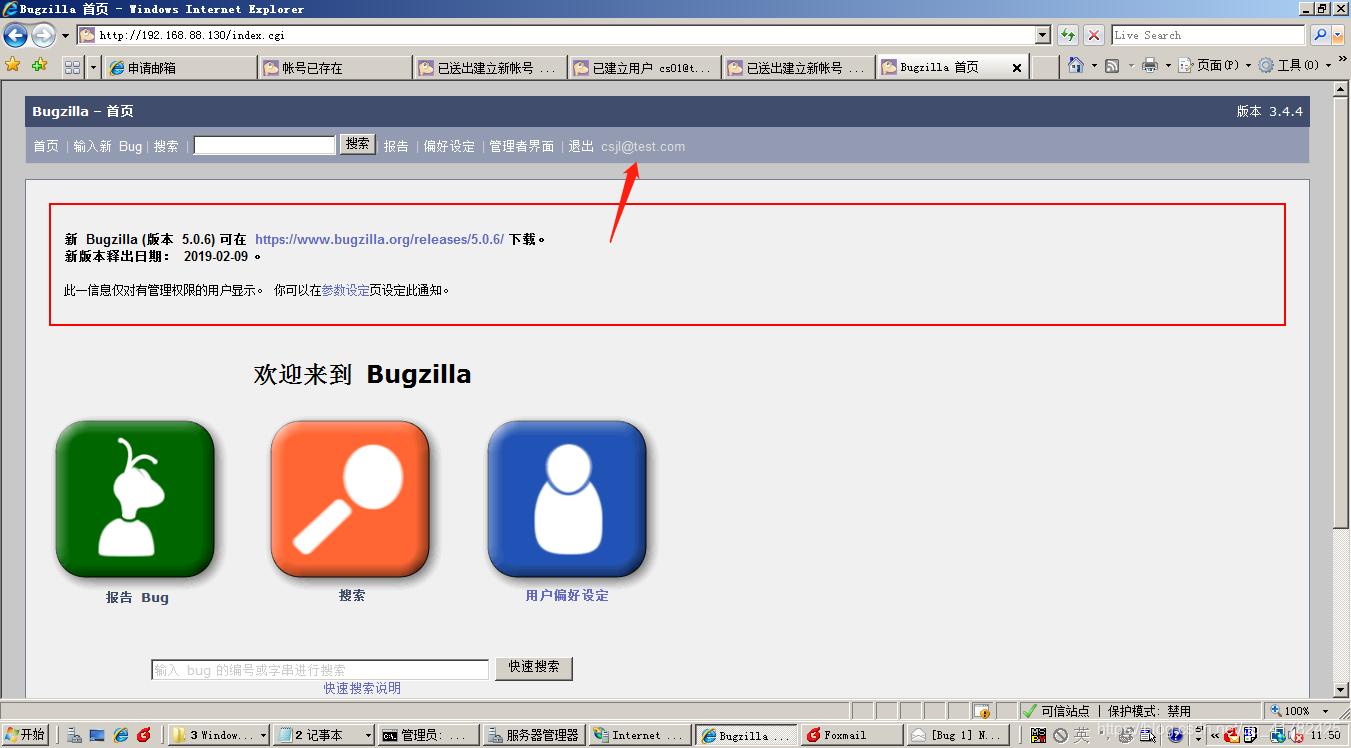Click the 报告 Bug text link
This screenshot has height=748, width=1351.
pos(137,597)
